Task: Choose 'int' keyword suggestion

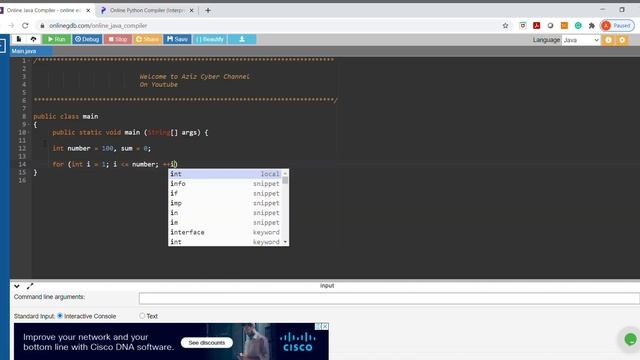Action: [x=225, y=242]
